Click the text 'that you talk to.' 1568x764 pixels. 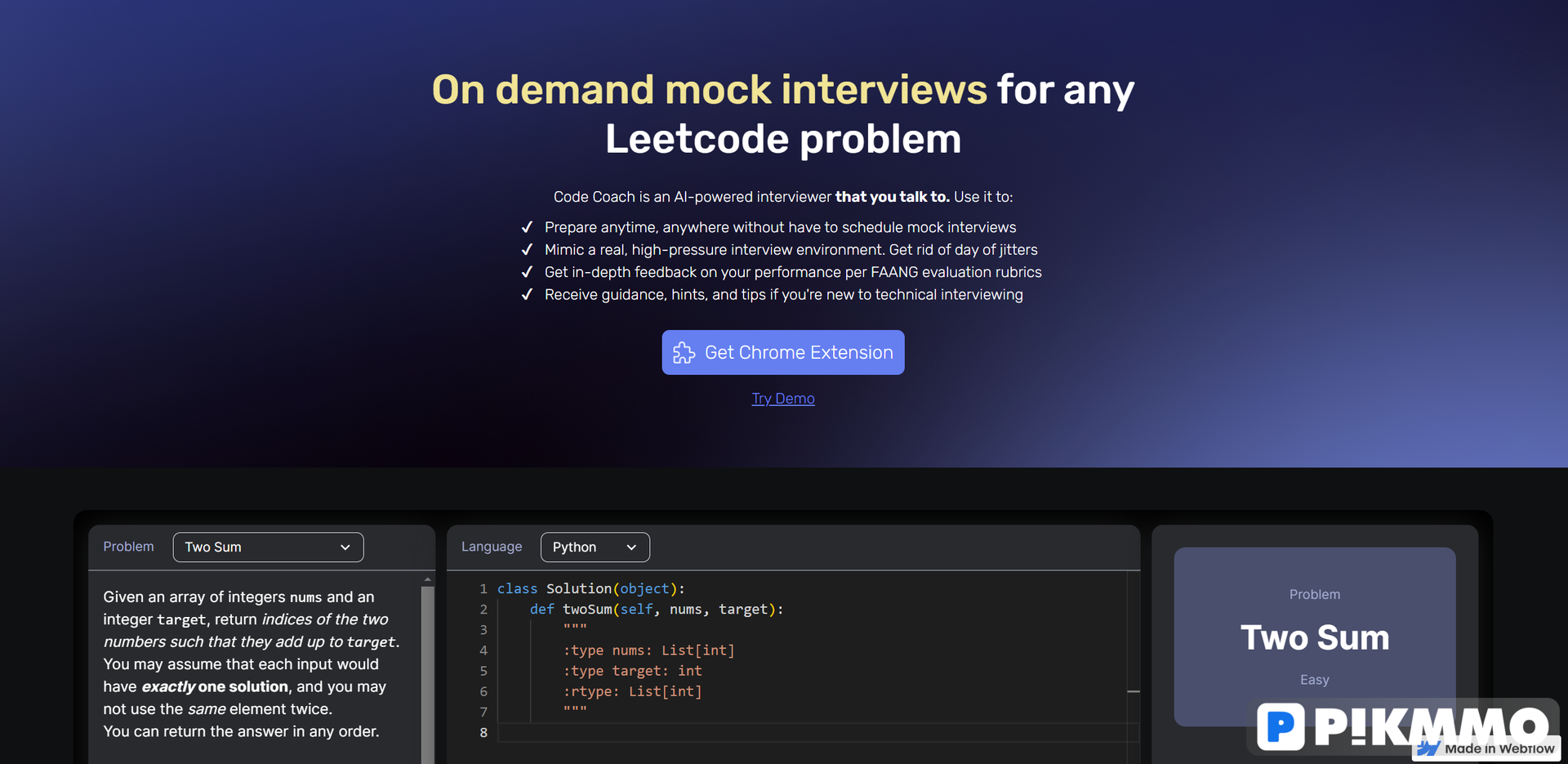(x=892, y=197)
